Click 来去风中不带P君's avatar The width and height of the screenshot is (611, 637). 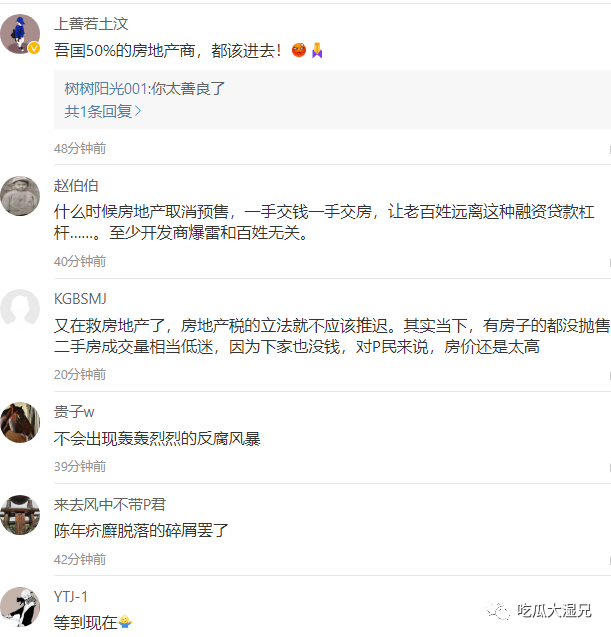pyautogui.click(x=20, y=515)
